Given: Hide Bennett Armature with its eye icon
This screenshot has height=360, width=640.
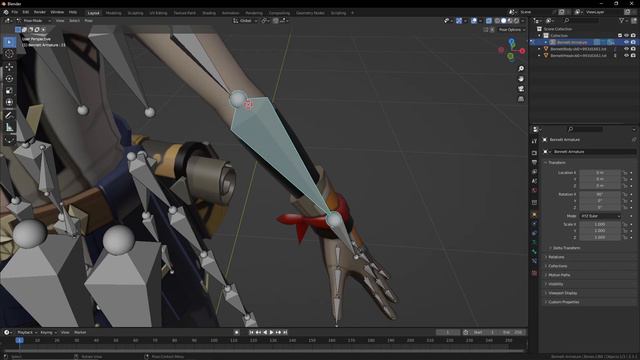Looking at the screenshot, I should [x=627, y=42].
